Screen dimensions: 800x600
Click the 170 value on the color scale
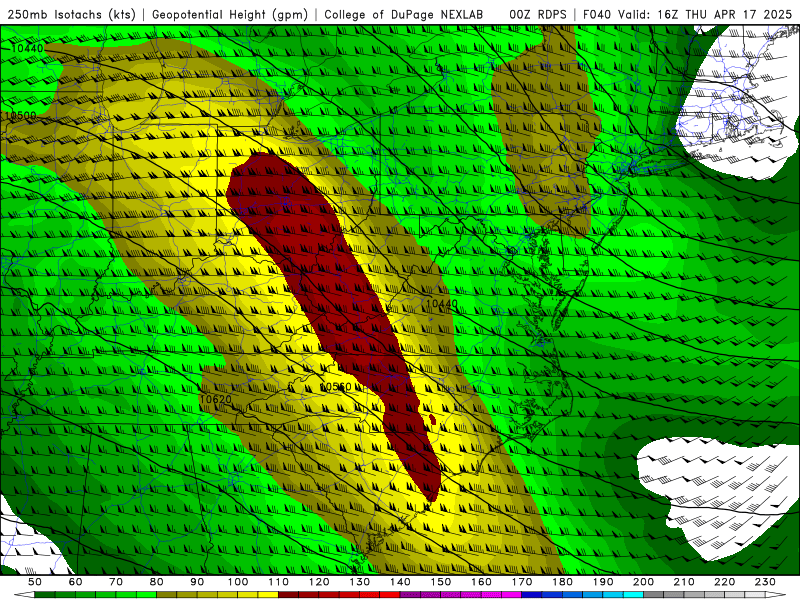tap(522, 582)
